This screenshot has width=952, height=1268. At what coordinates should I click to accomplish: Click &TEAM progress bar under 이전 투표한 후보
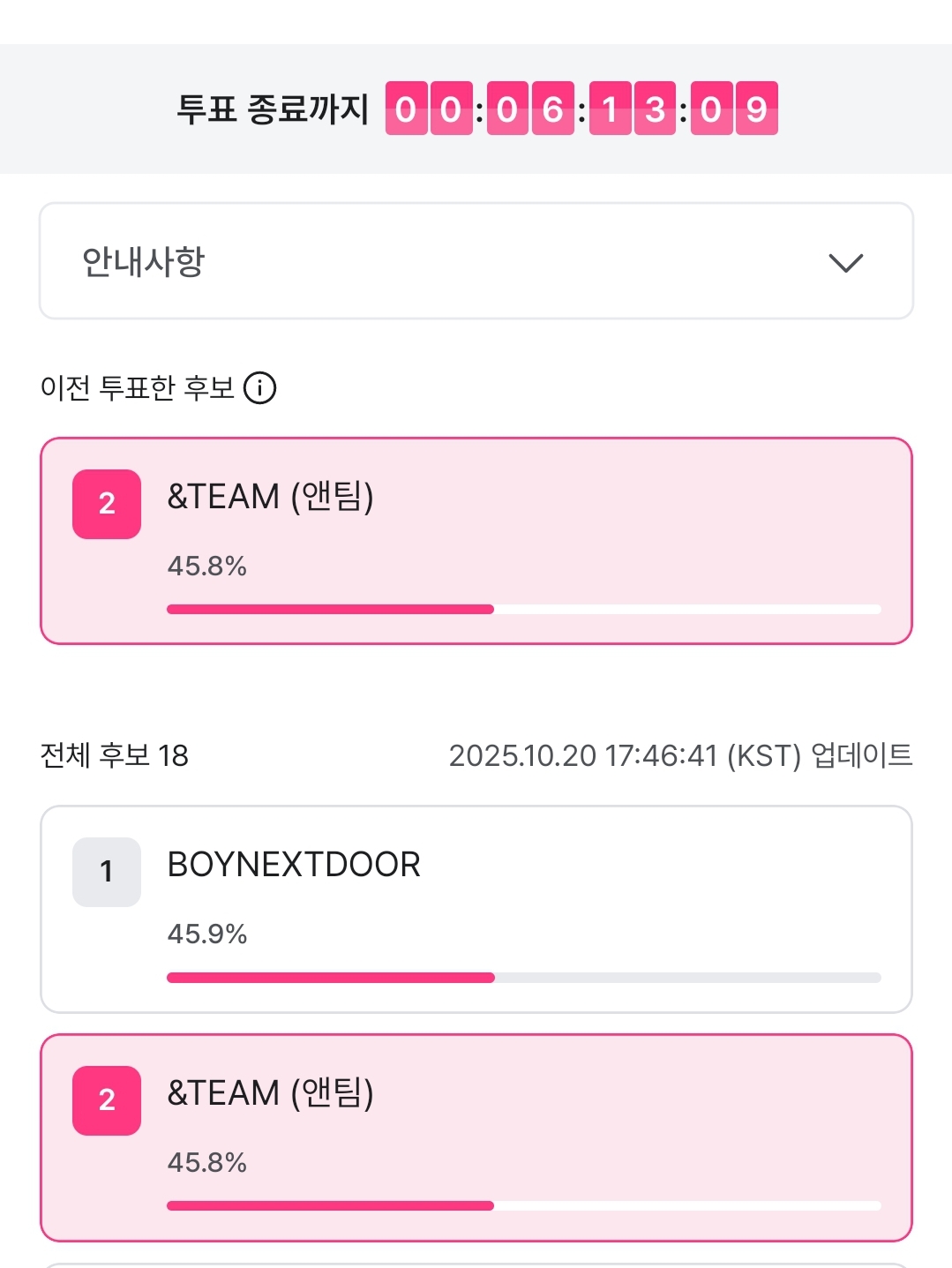[523, 610]
